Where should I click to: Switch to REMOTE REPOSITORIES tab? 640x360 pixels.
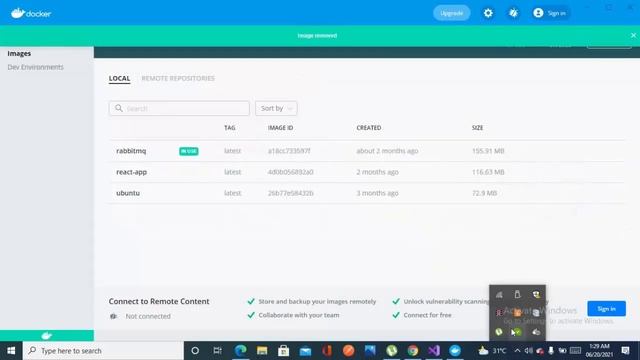point(178,78)
